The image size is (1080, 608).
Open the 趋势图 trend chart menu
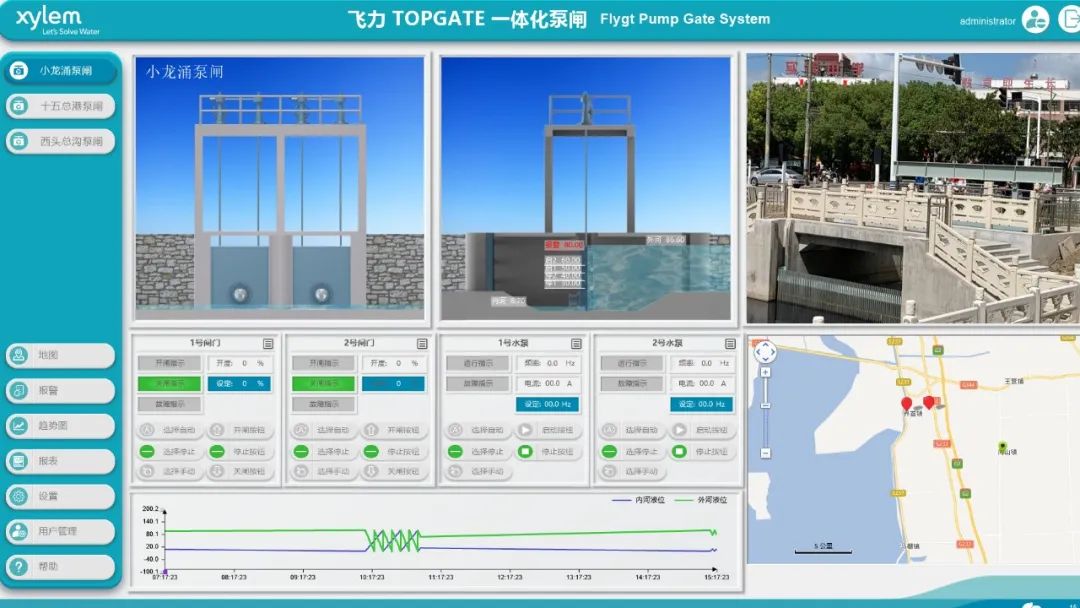tap(61, 426)
